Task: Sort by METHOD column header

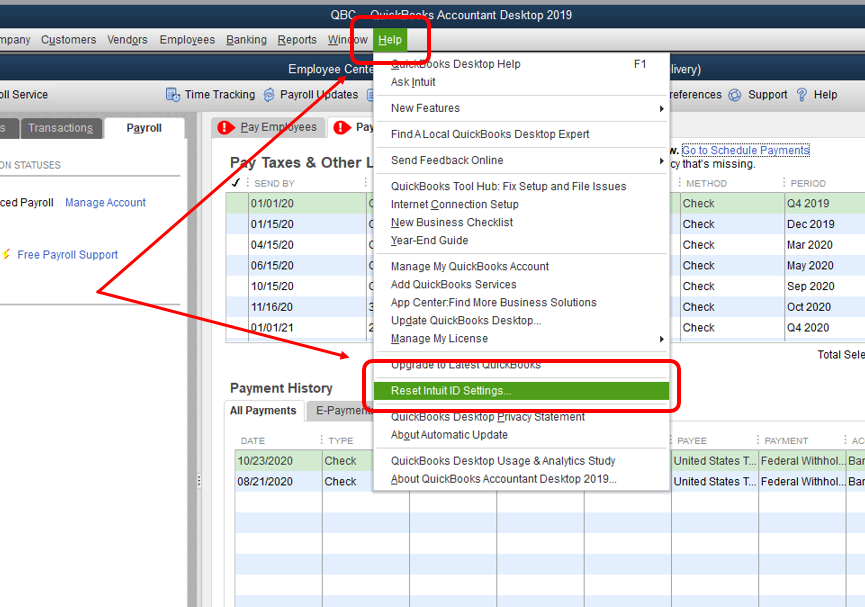Action: (x=706, y=183)
